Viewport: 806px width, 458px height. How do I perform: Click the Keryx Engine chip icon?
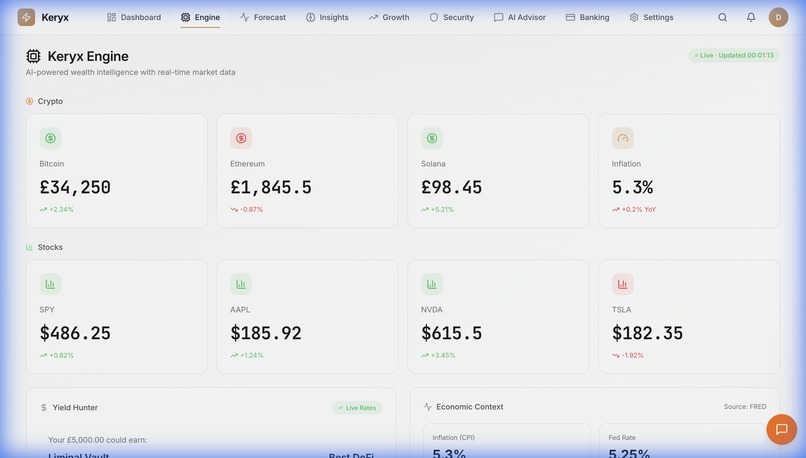[x=33, y=56]
